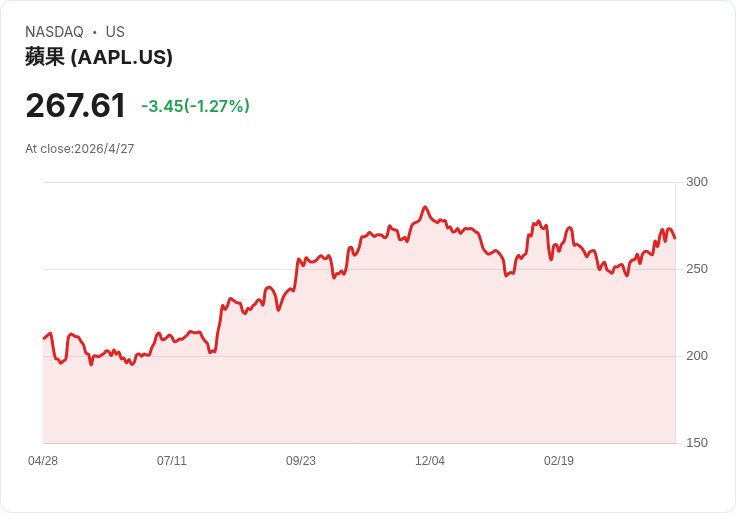Select the 250 y-axis price label
Screen dimensions: 736x513
pos(697,269)
